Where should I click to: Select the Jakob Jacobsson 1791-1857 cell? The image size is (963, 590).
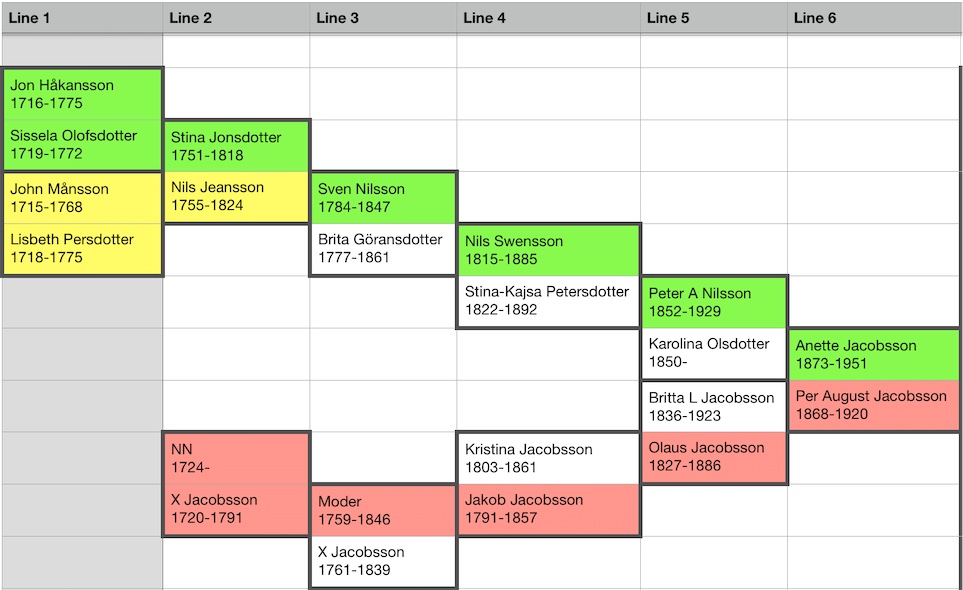tap(549, 510)
